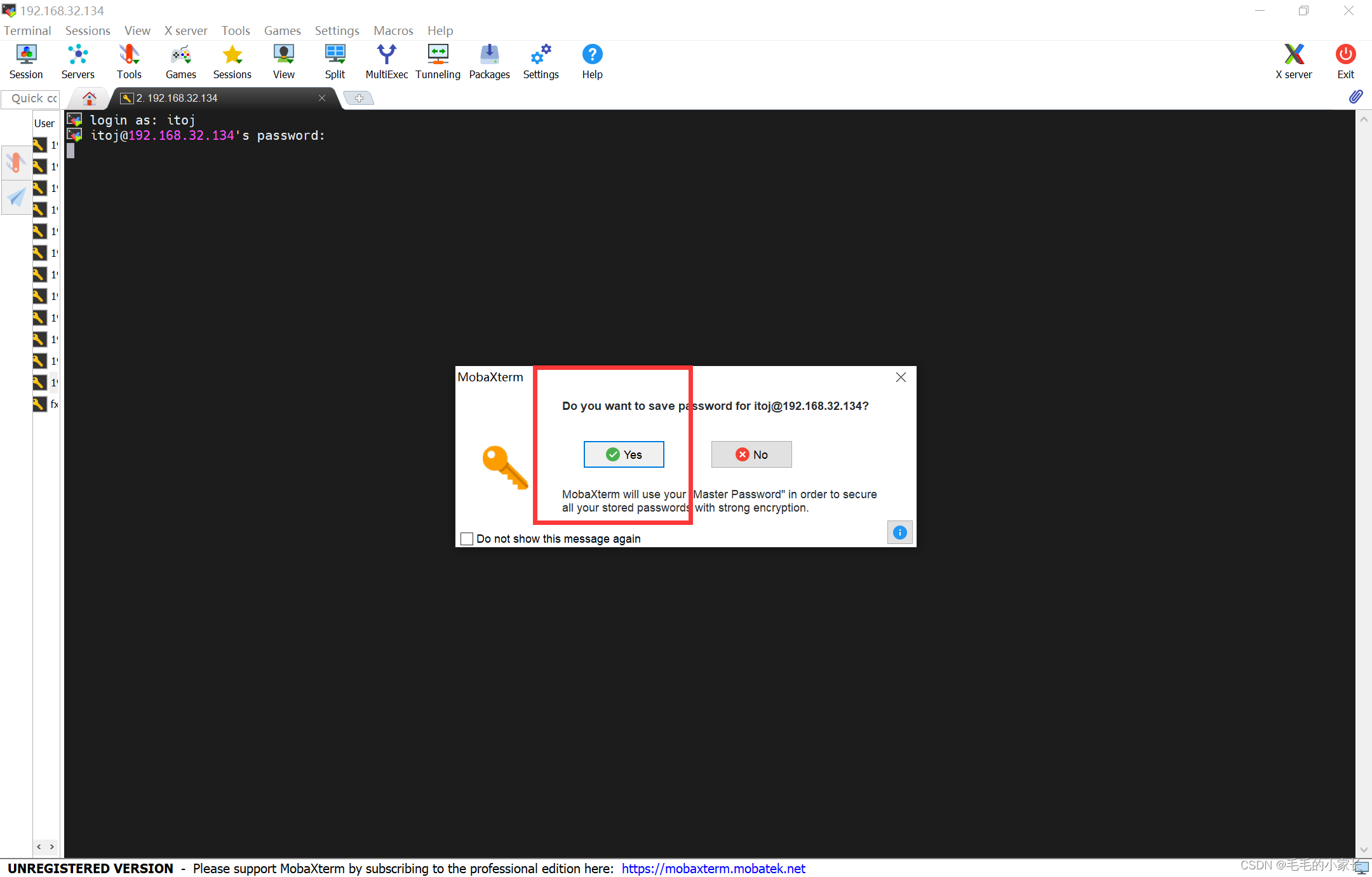The height and width of the screenshot is (877, 1372).
Task: Open the Session toolbar icon
Action: coord(26,62)
